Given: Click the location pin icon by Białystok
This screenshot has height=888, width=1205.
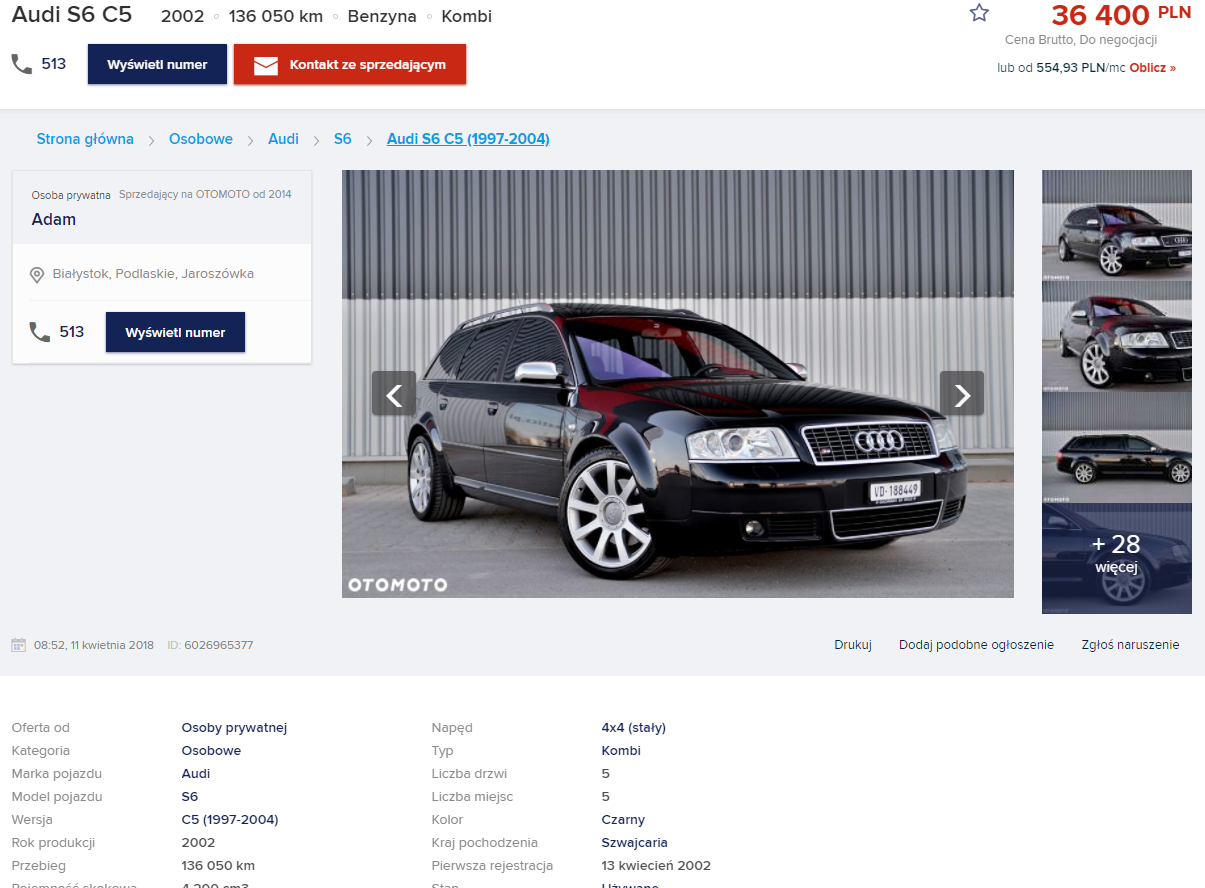Looking at the screenshot, I should pos(37,275).
